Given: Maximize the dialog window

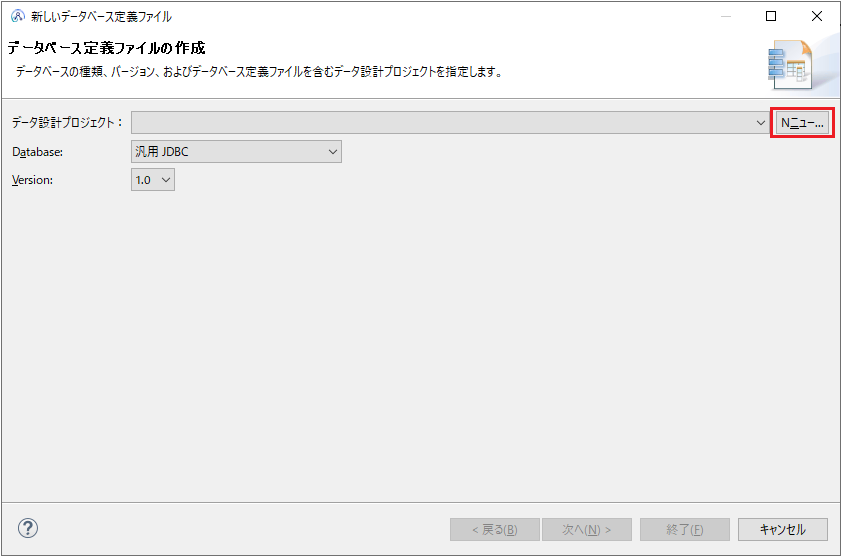Looking at the screenshot, I should (771, 16).
